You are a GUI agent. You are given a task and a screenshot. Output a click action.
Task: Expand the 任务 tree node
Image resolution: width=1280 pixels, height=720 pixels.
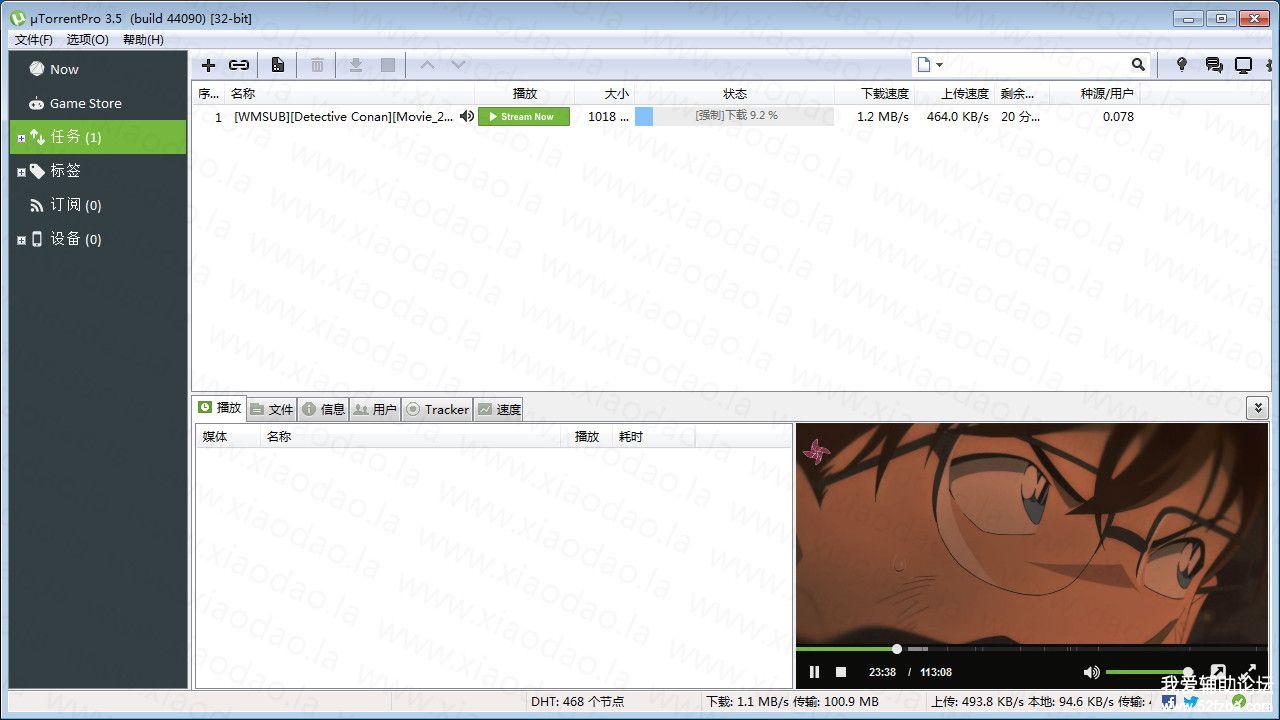click(21, 138)
